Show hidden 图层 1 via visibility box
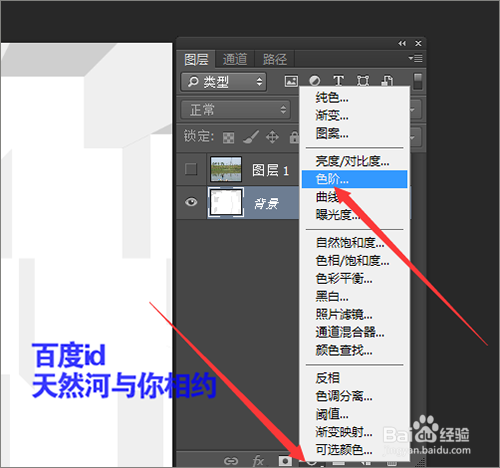 [x=191, y=169]
